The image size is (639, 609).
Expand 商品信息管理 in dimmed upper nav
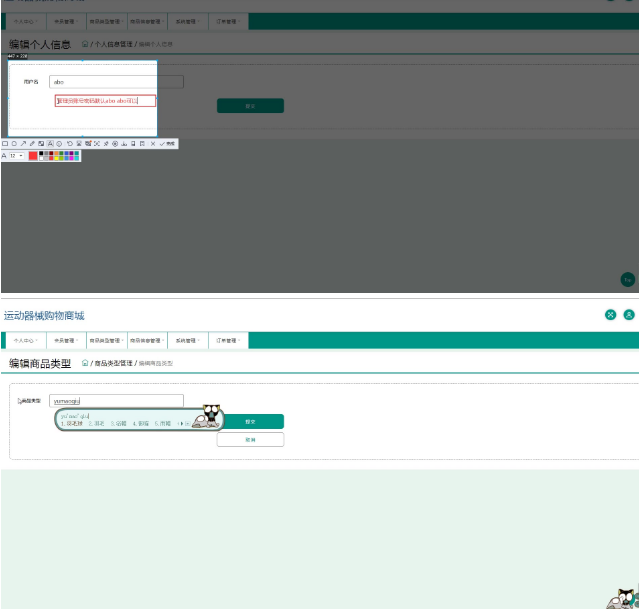pos(147,21)
